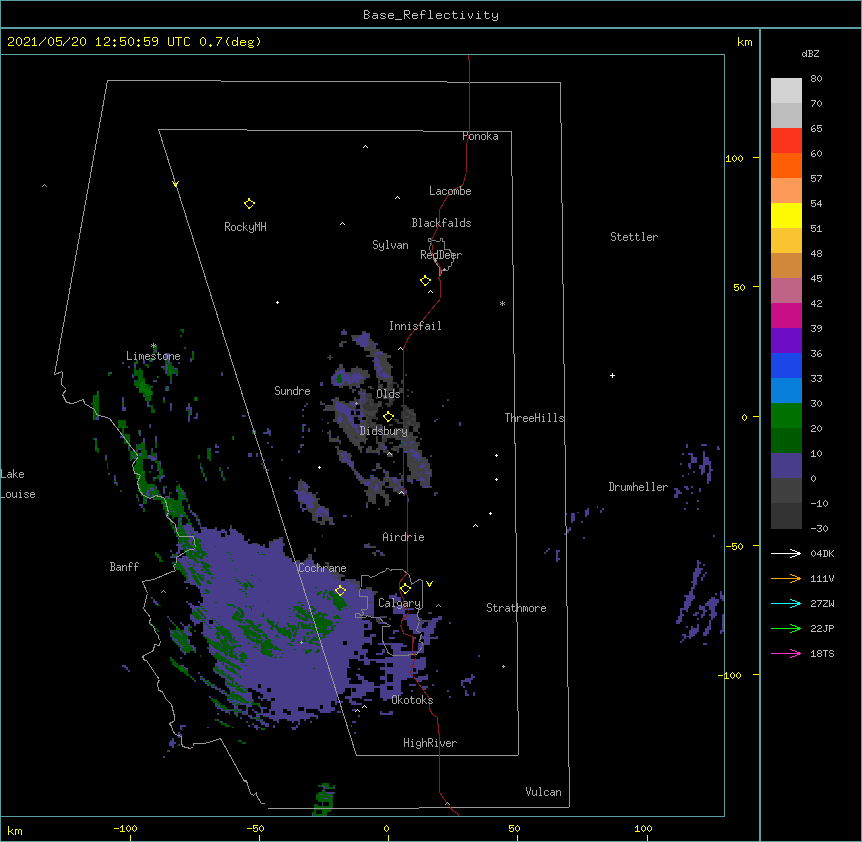The image size is (862, 842).
Task: Click the HighRiver label
Action: tap(430, 743)
